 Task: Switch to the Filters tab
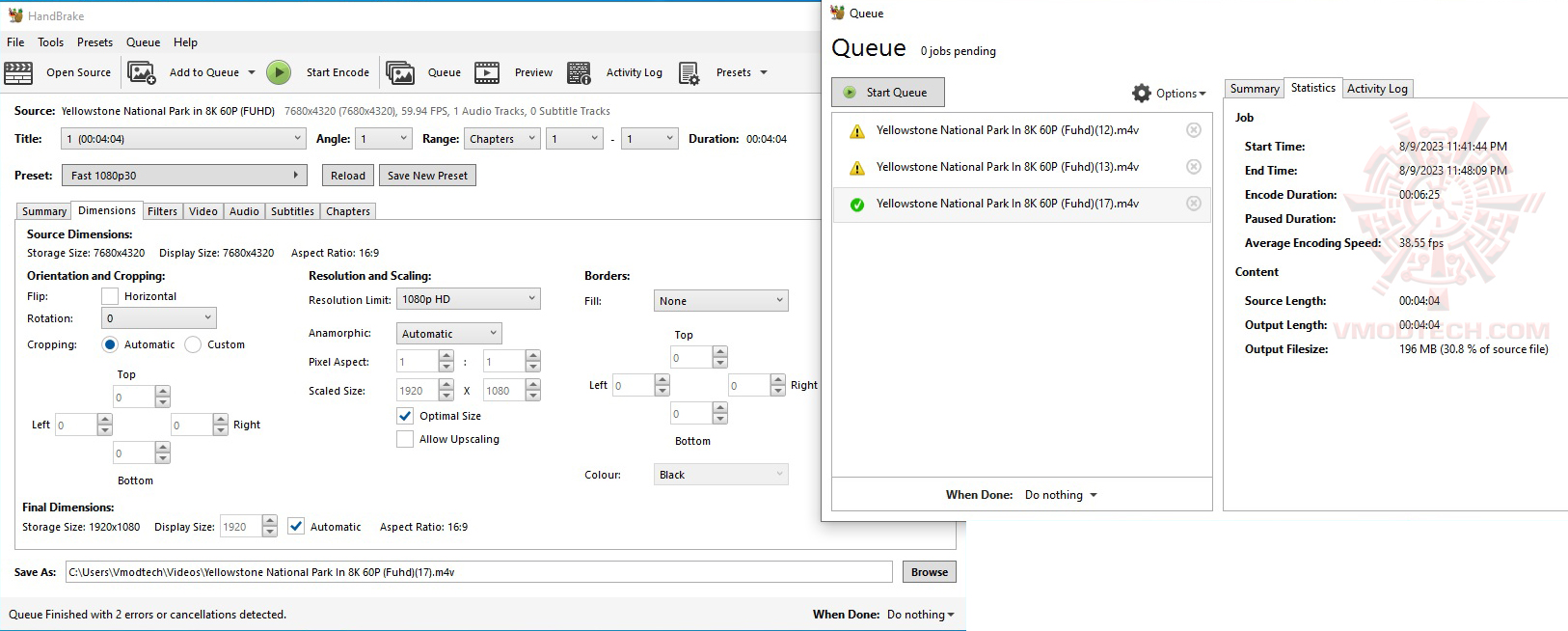(x=162, y=211)
